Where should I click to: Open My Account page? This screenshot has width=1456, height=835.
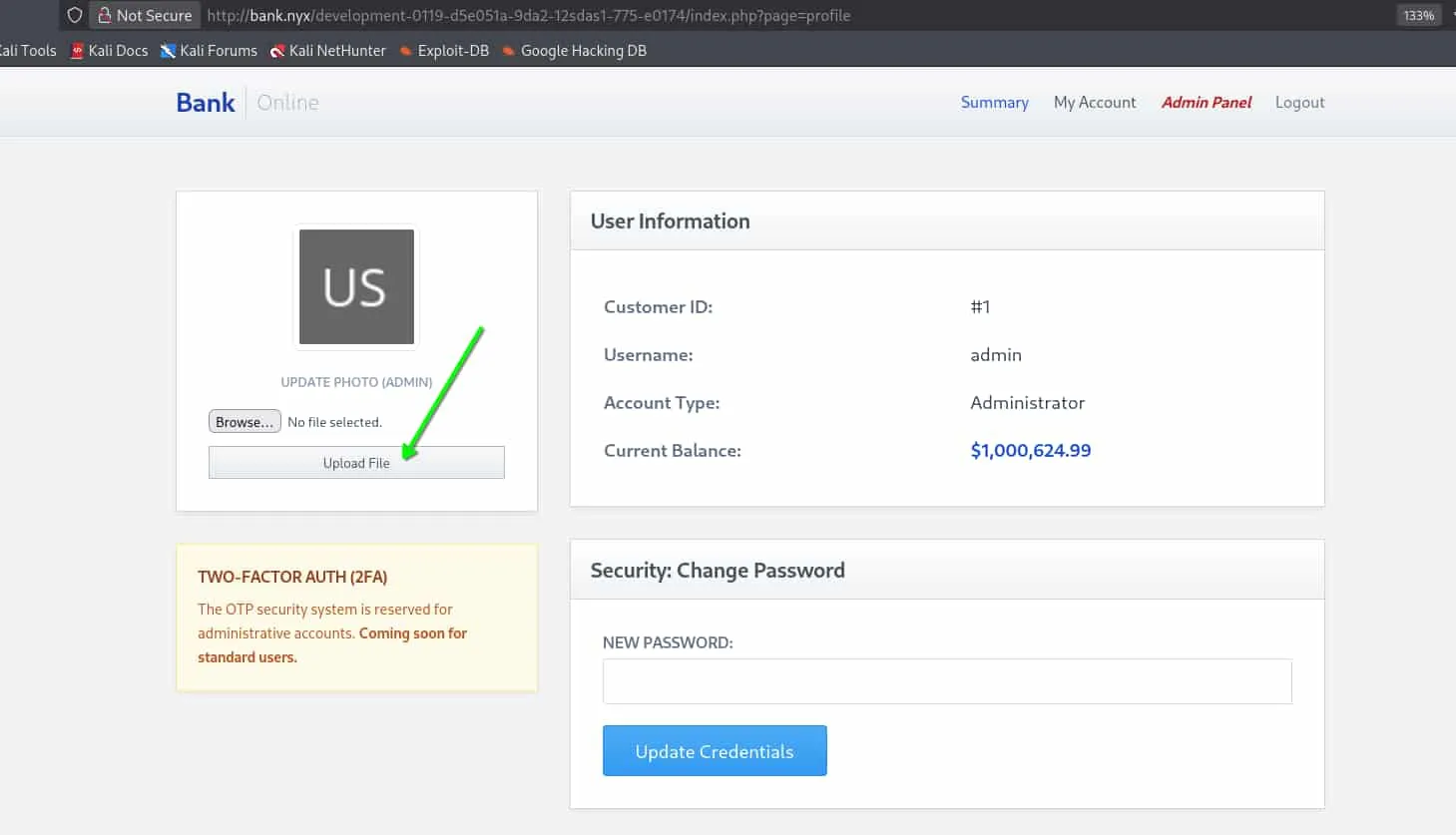(x=1095, y=103)
